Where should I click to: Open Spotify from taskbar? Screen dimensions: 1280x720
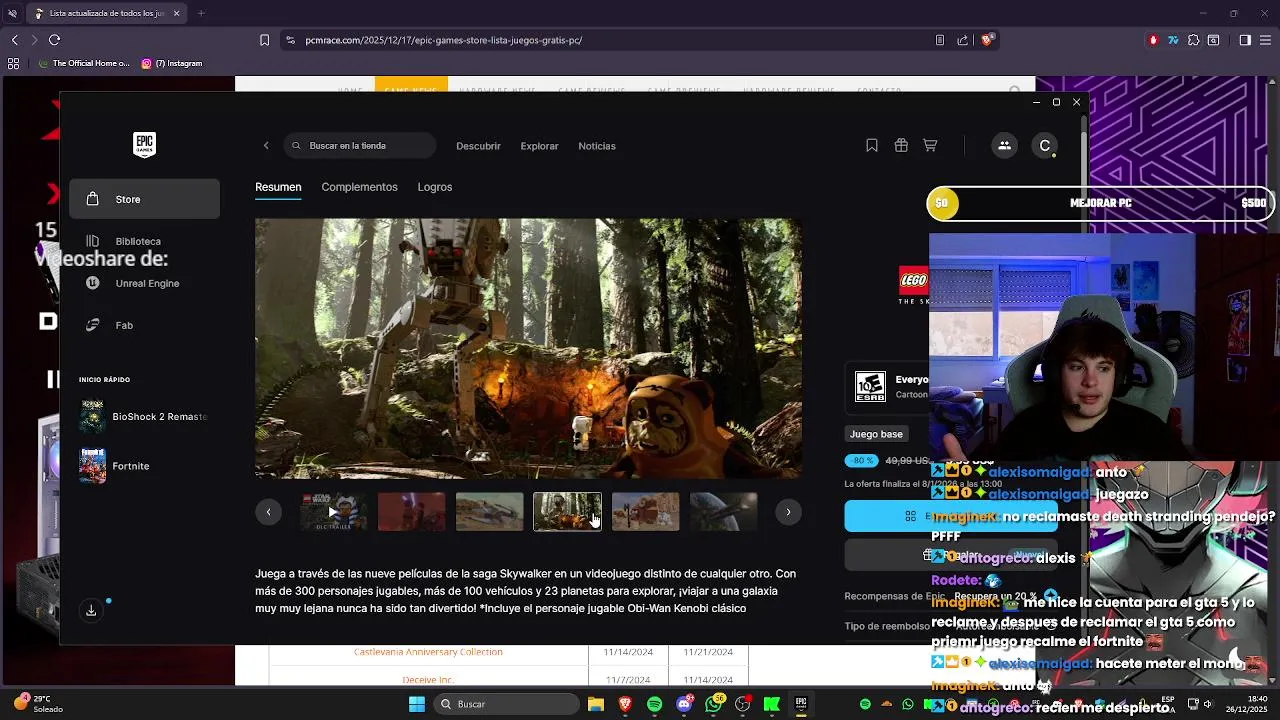[x=654, y=704]
